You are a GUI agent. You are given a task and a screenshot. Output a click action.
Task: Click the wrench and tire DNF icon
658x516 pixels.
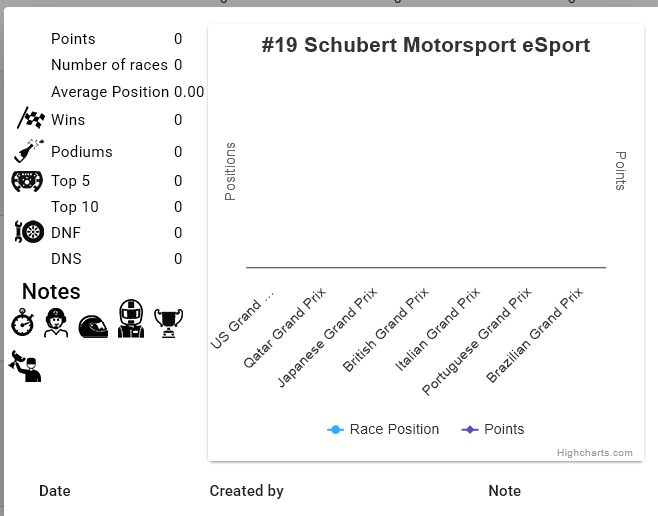[29, 232]
